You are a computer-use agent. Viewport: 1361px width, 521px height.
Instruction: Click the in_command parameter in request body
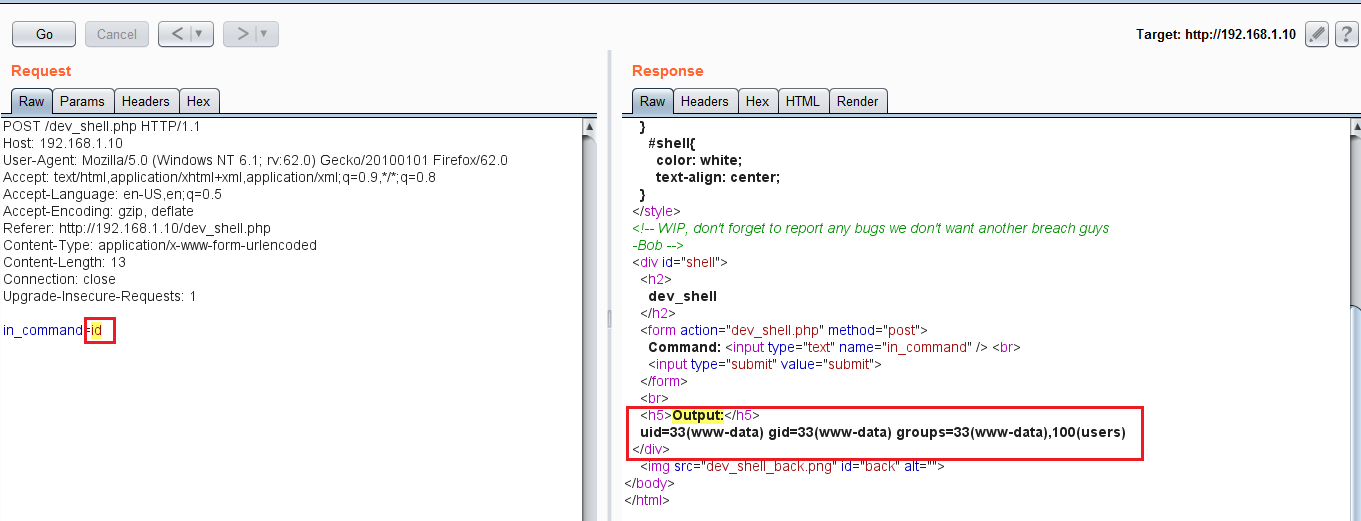click(42, 330)
